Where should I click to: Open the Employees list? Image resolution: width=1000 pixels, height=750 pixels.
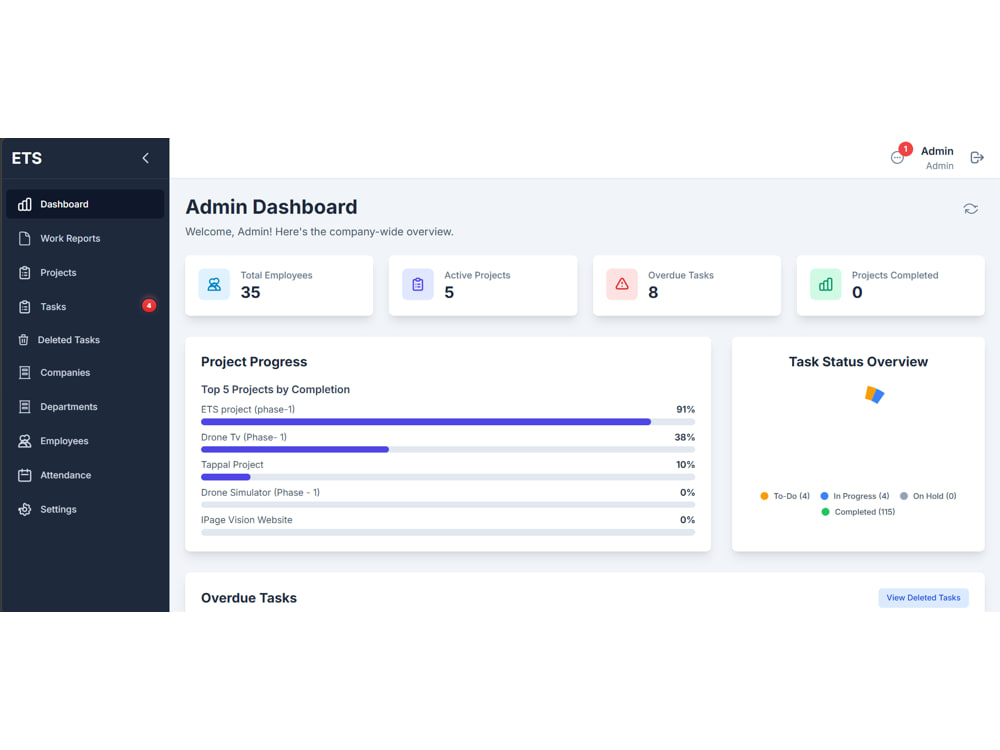85,441
